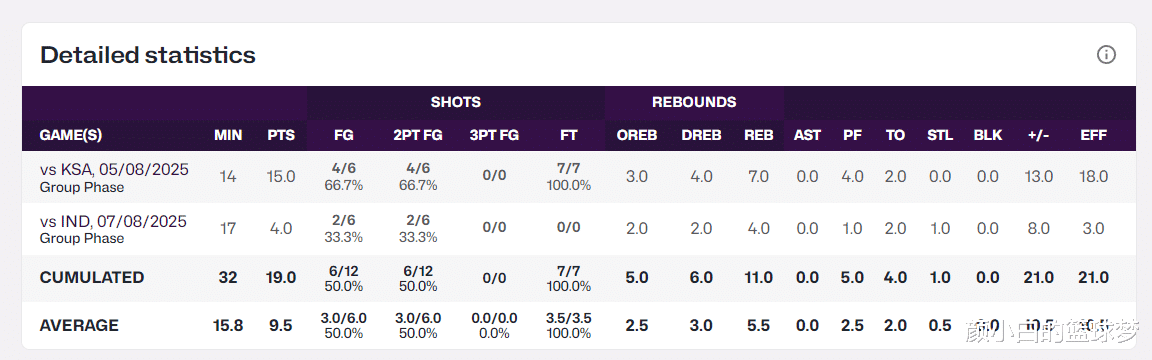Select the +/- column header
The height and width of the screenshot is (360, 1152).
[1039, 135]
